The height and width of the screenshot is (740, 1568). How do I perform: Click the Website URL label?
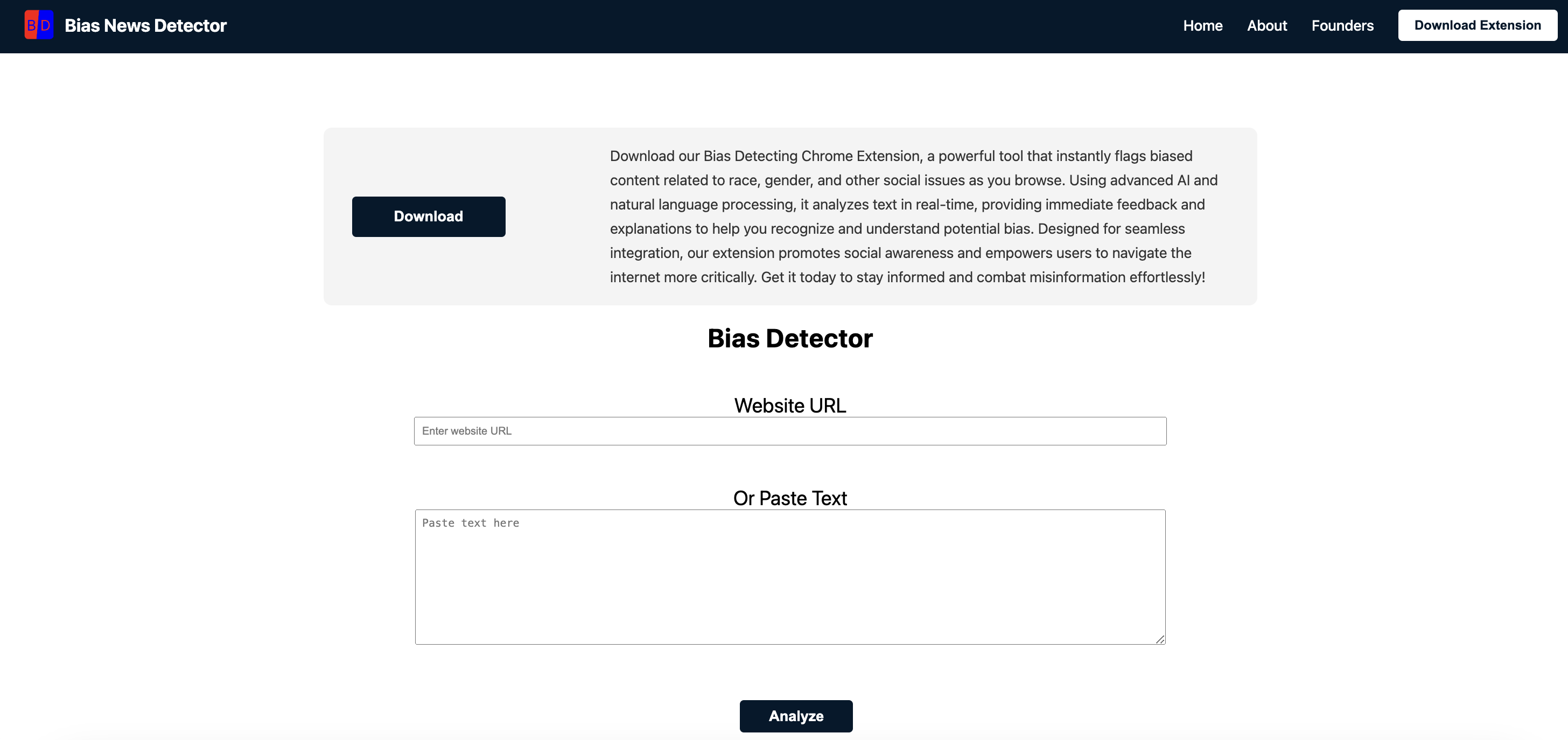point(789,405)
